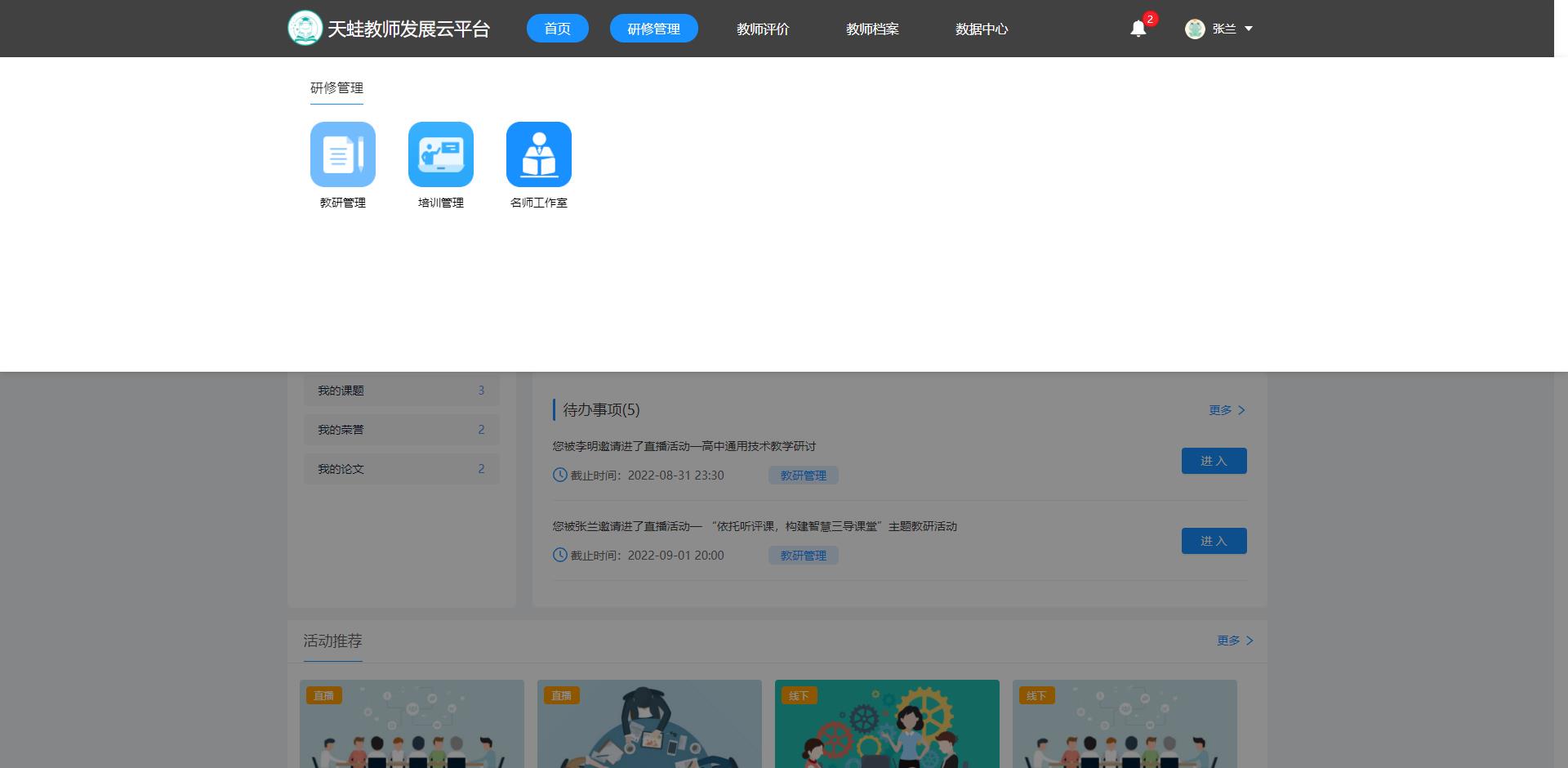1568x768 pixels.
Task: Open the notification bell
Action: pyautogui.click(x=1138, y=29)
